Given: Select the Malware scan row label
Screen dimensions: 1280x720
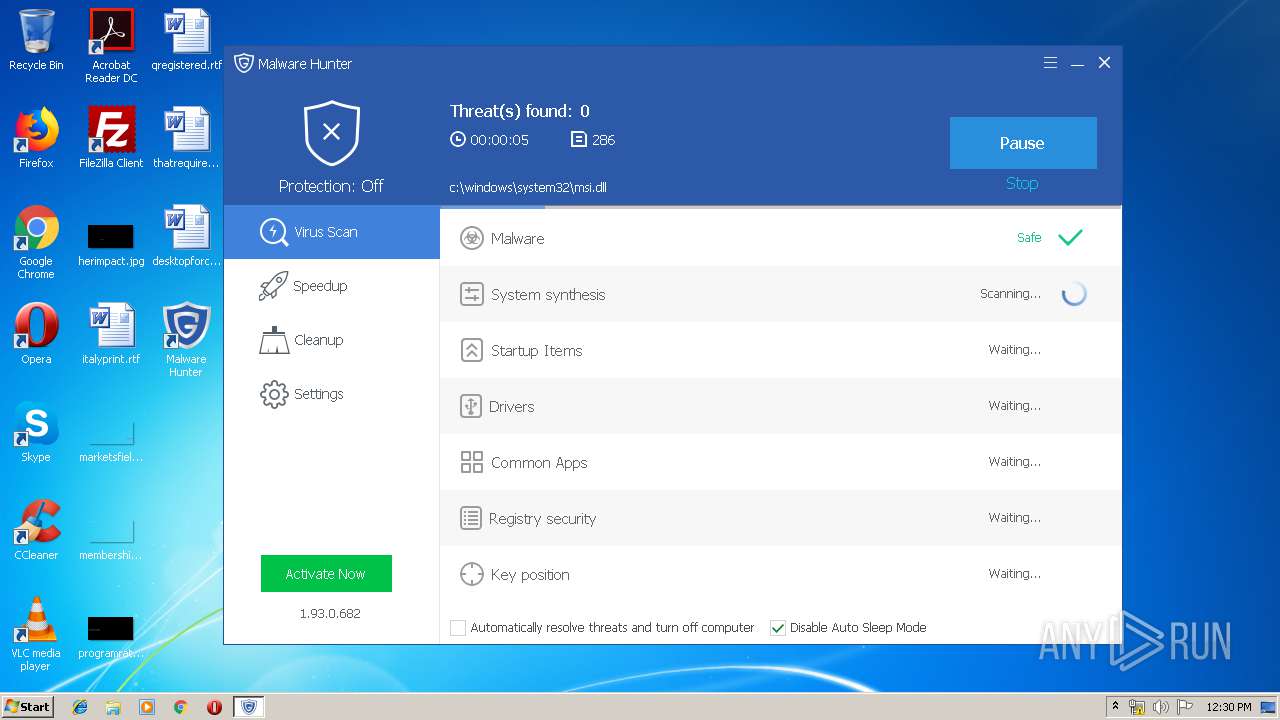Looking at the screenshot, I should click(518, 239).
